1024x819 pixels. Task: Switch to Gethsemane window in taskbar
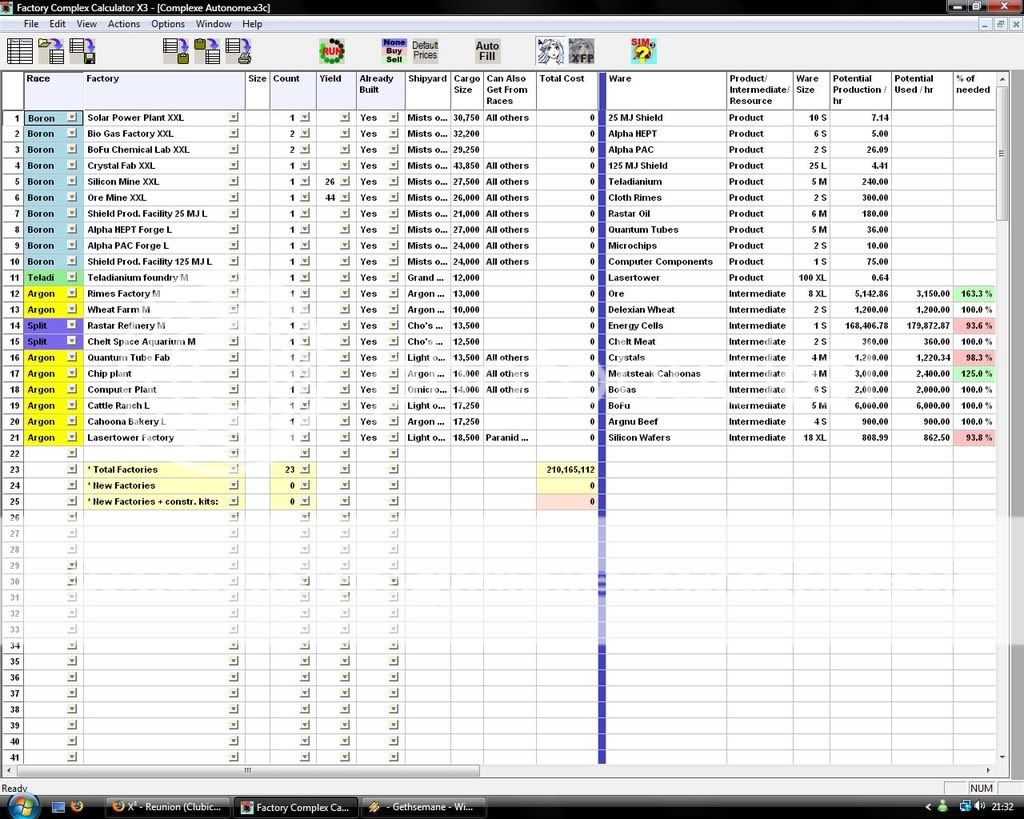click(422, 806)
